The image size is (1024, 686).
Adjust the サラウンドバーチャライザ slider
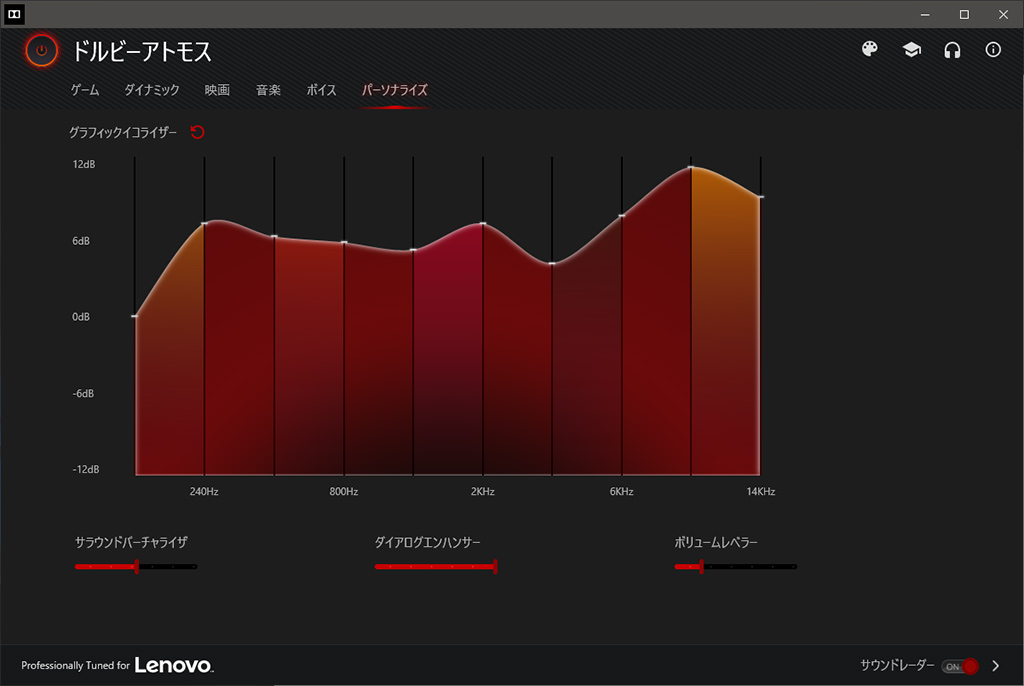pos(136,566)
